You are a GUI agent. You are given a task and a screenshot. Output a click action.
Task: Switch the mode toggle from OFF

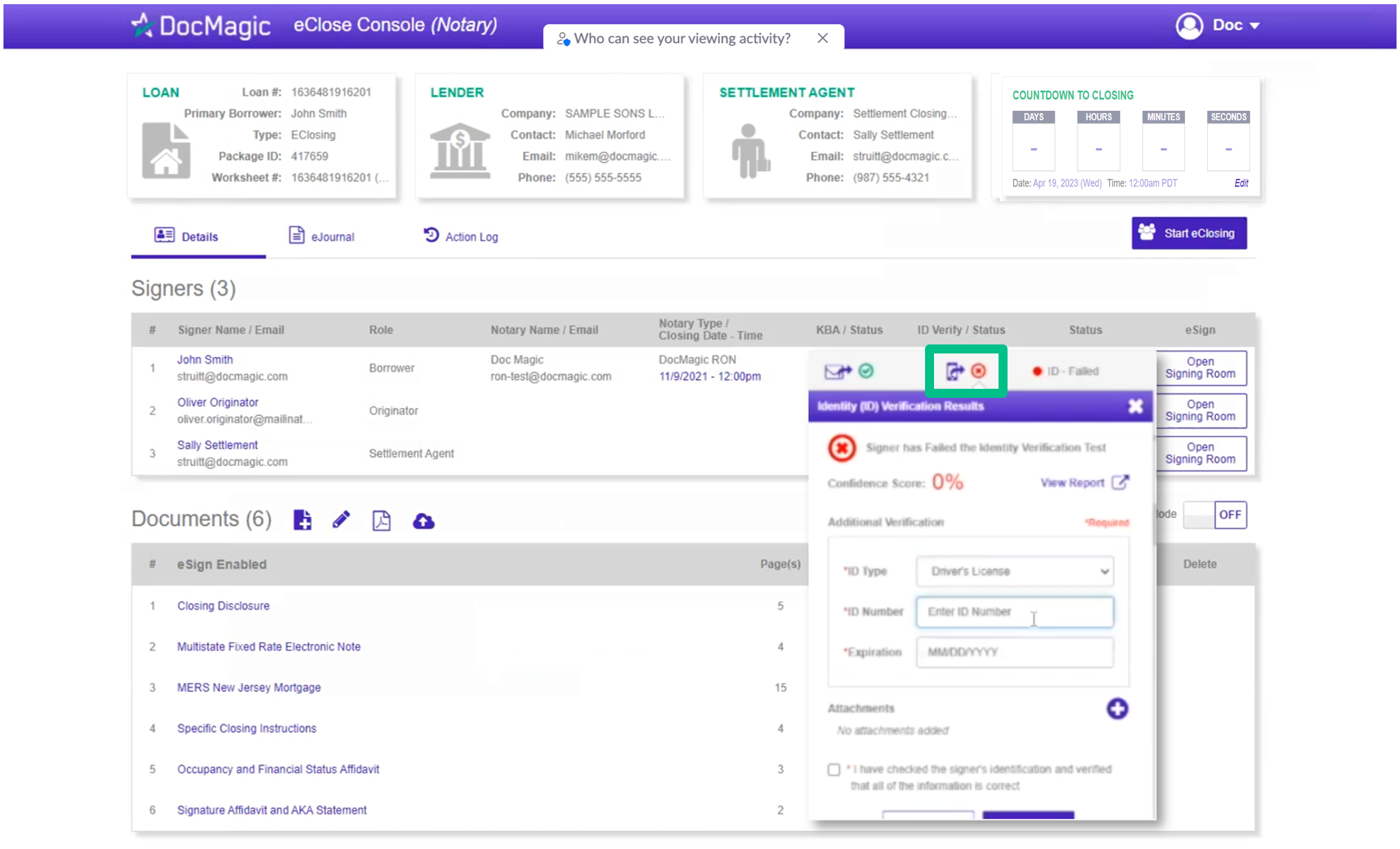point(1215,514)
